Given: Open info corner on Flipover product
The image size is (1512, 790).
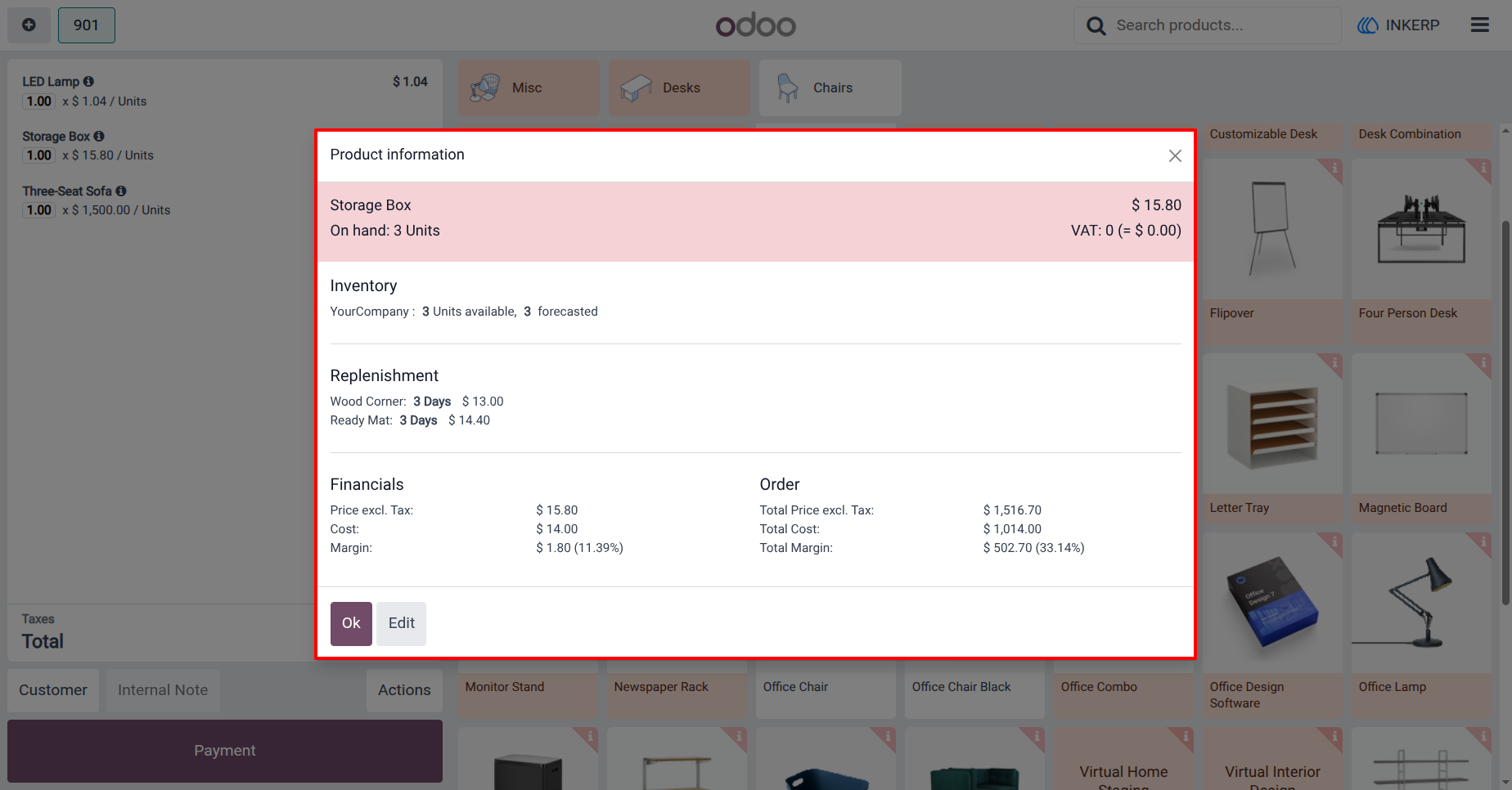Looking at the screenshot, I should click(1334, 168).
